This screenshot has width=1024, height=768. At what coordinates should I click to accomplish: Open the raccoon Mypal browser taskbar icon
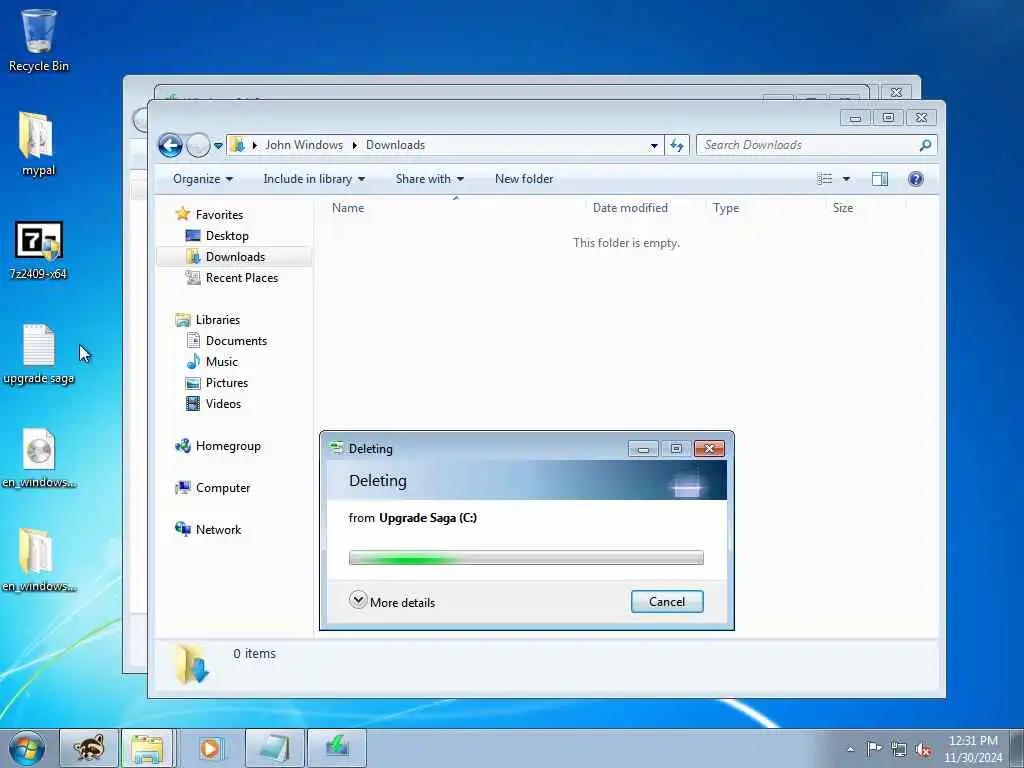click(89, 748)
